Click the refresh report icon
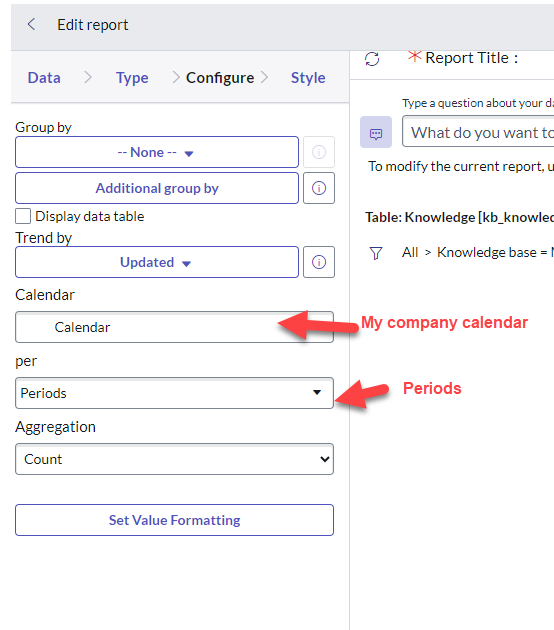554x630 pixels. [372, 59]
